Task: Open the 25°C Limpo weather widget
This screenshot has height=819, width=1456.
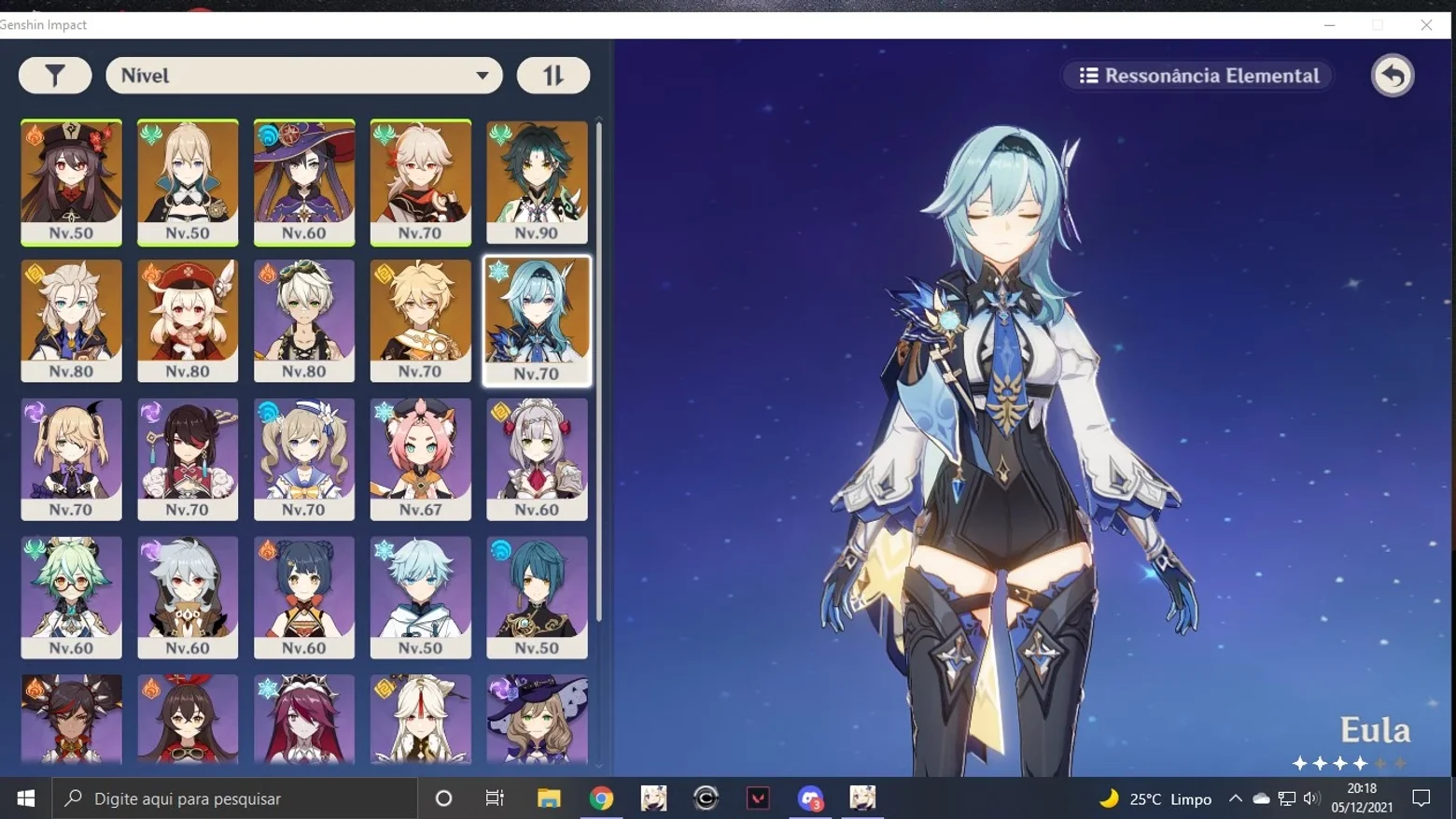Action: [x=1155, y=798]
